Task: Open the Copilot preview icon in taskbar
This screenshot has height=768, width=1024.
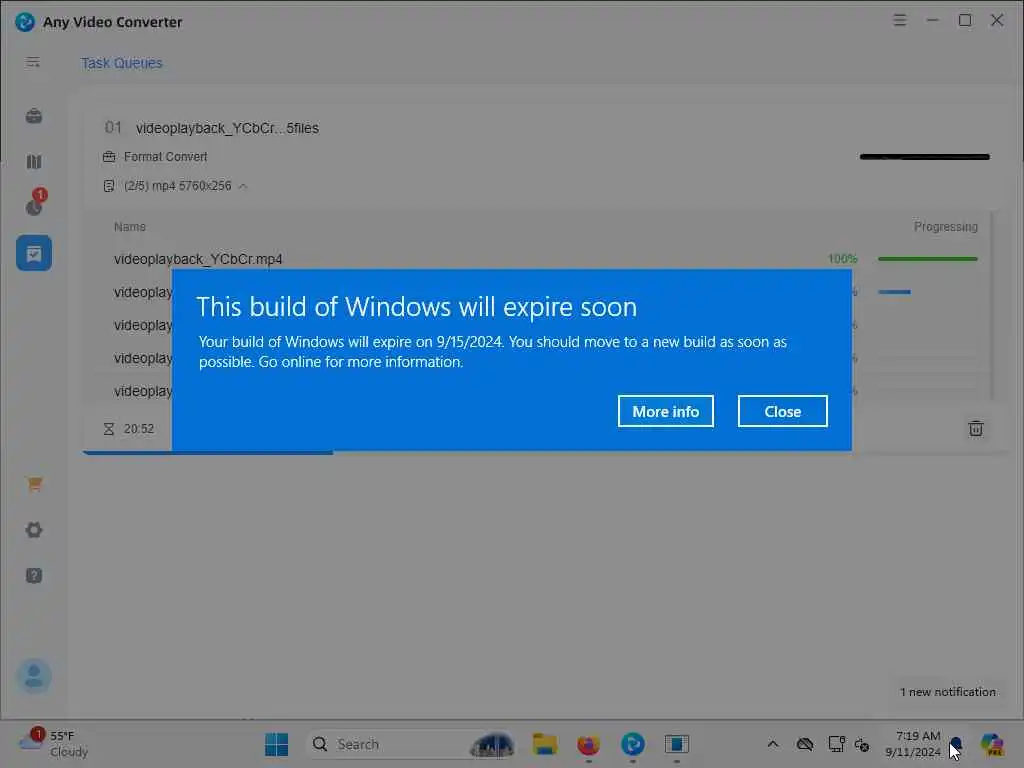Action: 992,744
